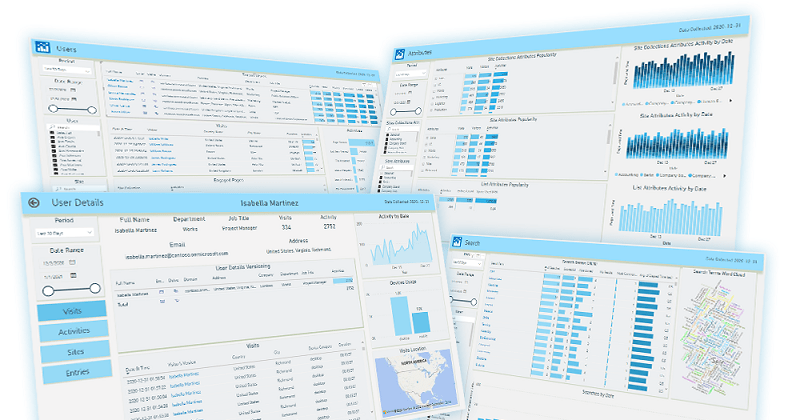Click date slider handle in Search window

point(474,302)
